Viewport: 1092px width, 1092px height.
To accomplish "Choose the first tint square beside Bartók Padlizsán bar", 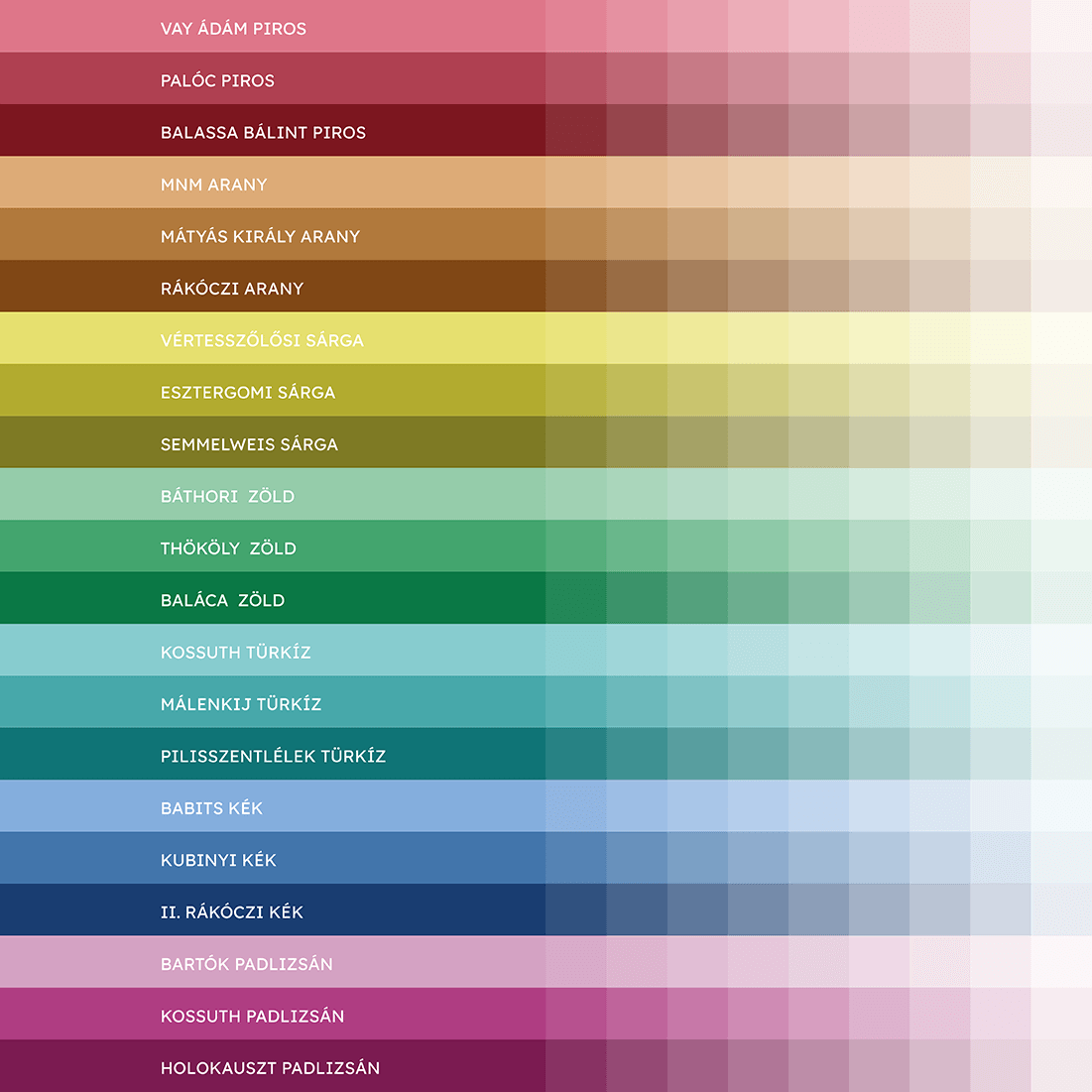I will click(x=576, y=962).
